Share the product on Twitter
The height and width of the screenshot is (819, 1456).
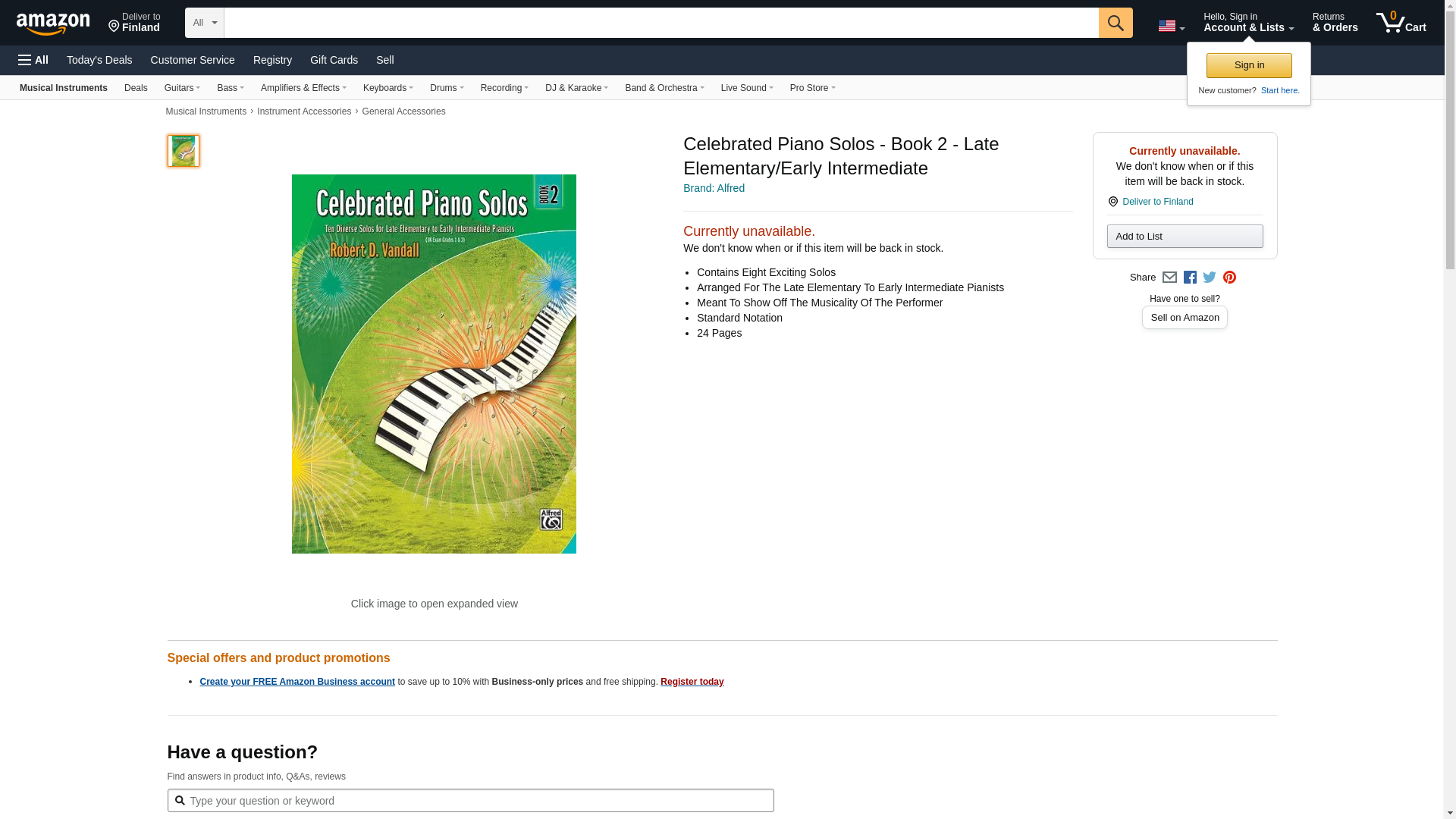(1210, 278)
